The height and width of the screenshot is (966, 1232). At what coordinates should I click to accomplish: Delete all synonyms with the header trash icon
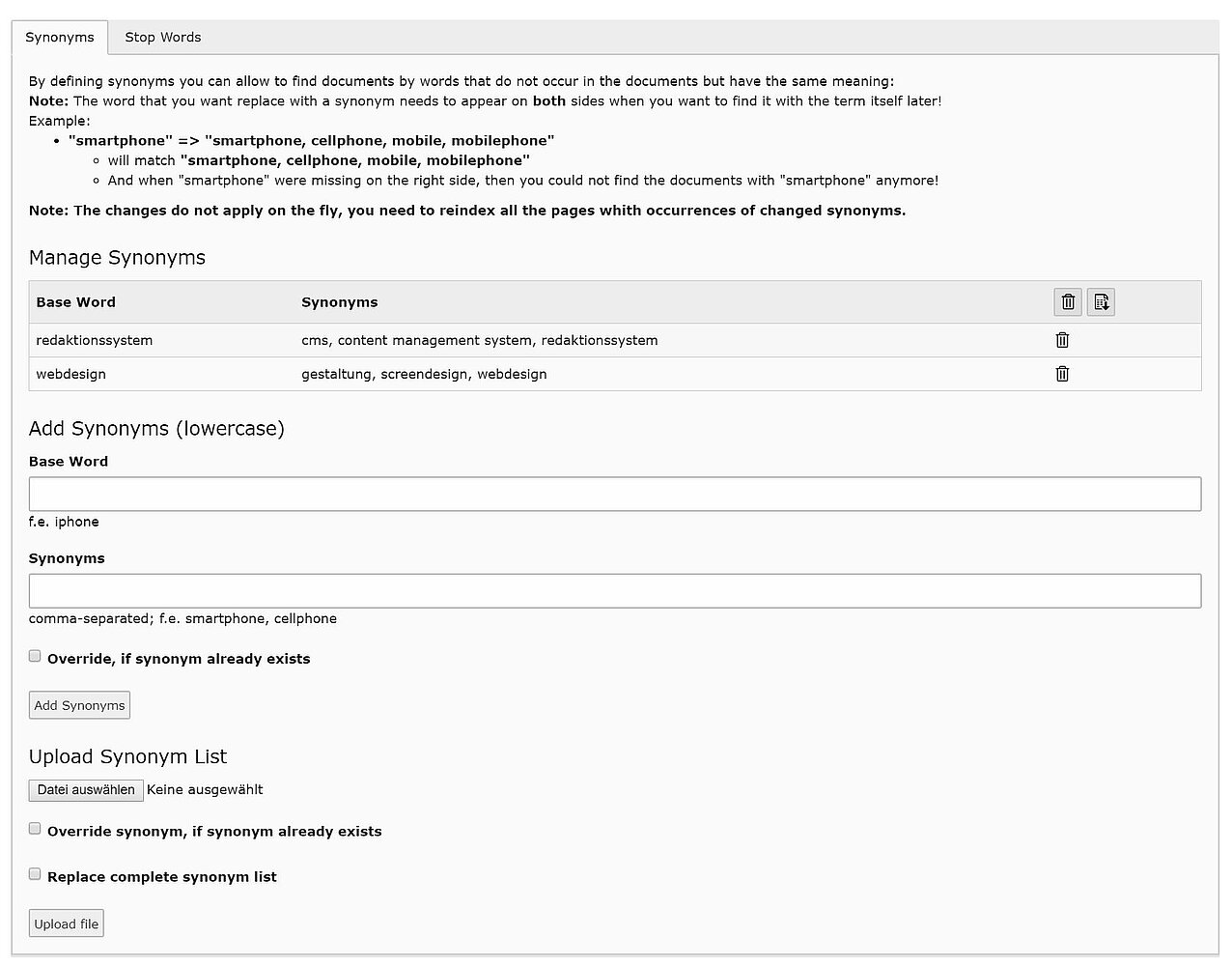(1068, 302)
